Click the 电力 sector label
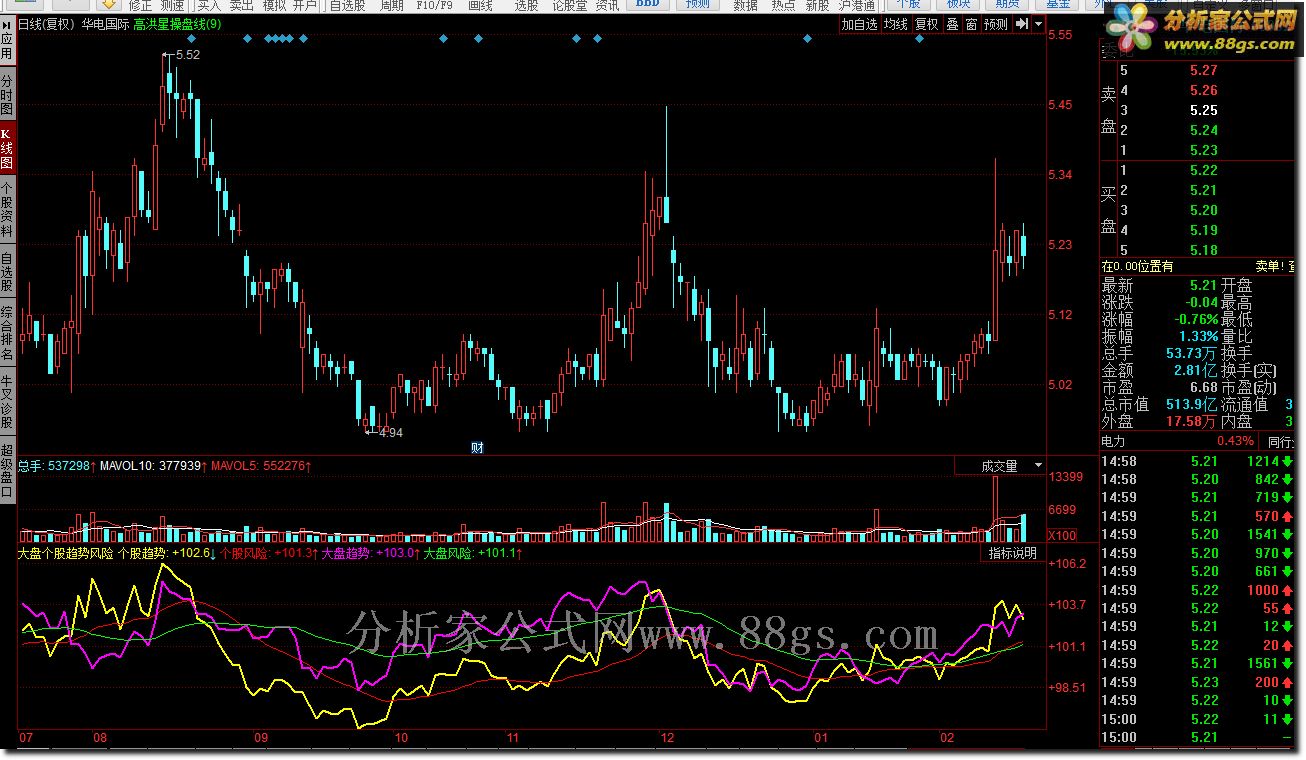 pyautogui.click(x=1113, y=441)
